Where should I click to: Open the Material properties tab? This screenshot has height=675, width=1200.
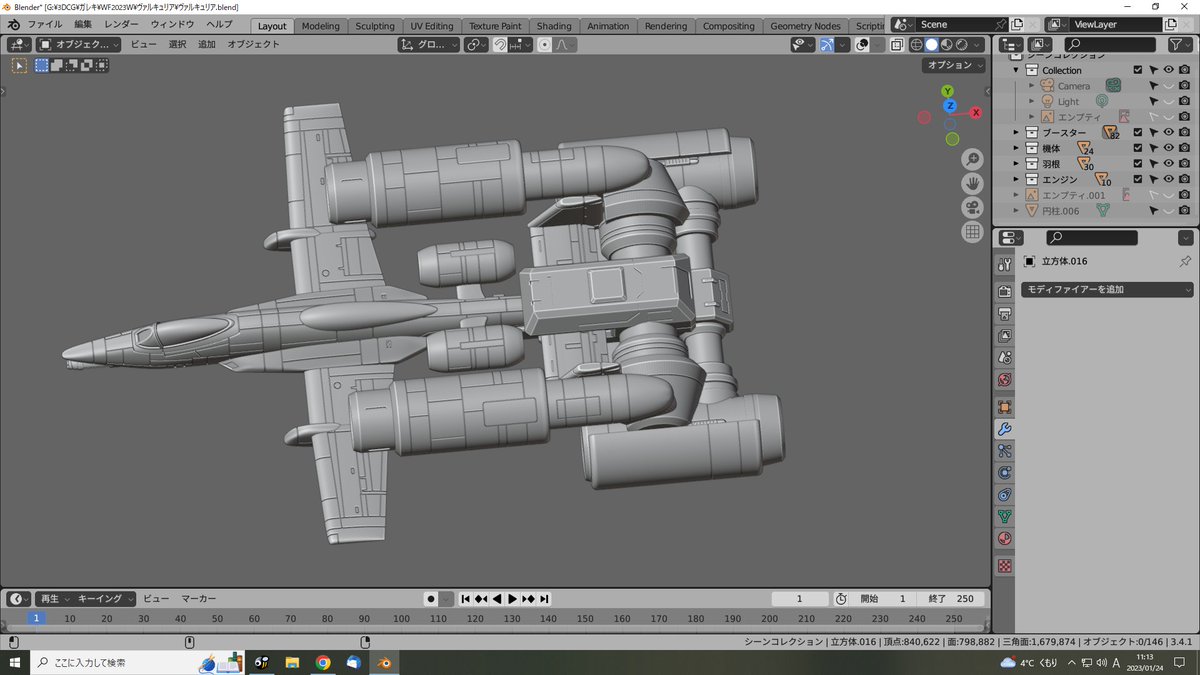pyautogui.click(x=1005, y=539)
